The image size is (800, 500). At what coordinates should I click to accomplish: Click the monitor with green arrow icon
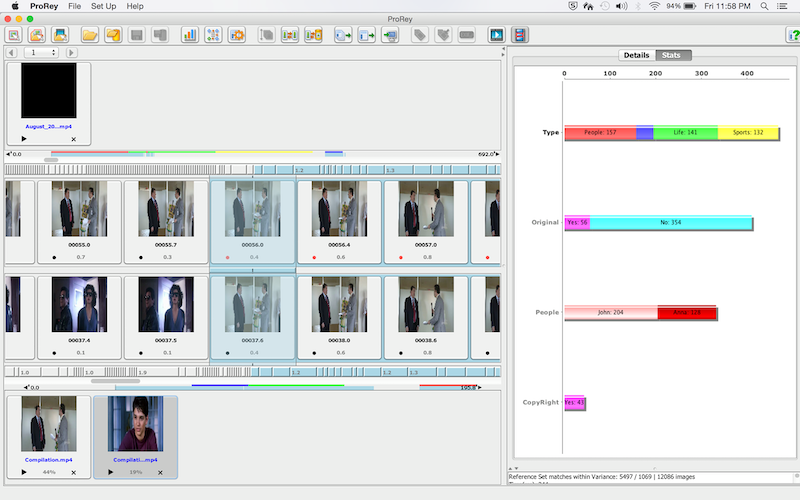390,35
